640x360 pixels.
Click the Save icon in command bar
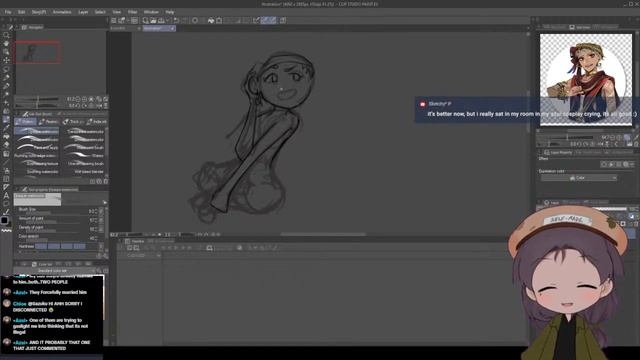(x=161, y=20)
